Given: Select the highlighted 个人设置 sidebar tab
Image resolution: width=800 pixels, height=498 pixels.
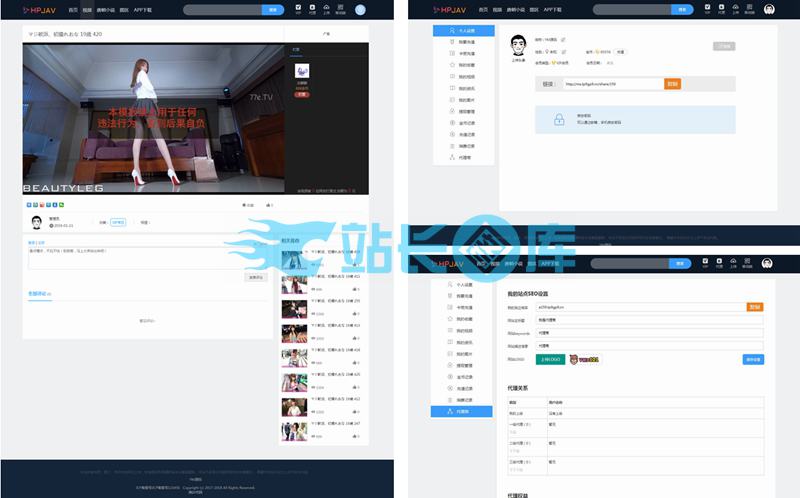Looking at the screenshot, I should pos(464,31).
